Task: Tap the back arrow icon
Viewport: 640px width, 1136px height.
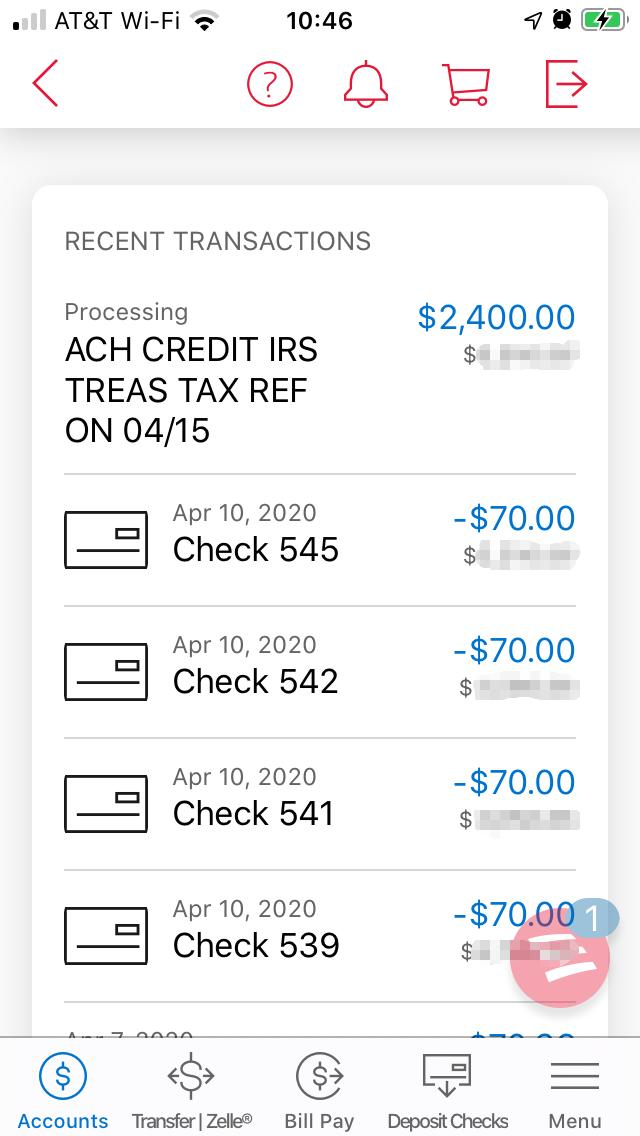Action: coord(46,84)
